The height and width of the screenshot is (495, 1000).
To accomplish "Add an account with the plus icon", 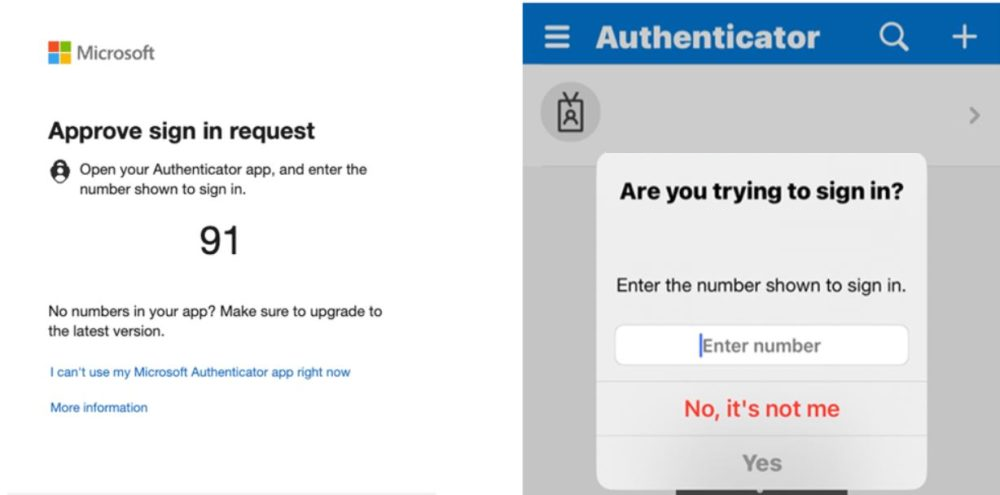I will coord(963,37).
